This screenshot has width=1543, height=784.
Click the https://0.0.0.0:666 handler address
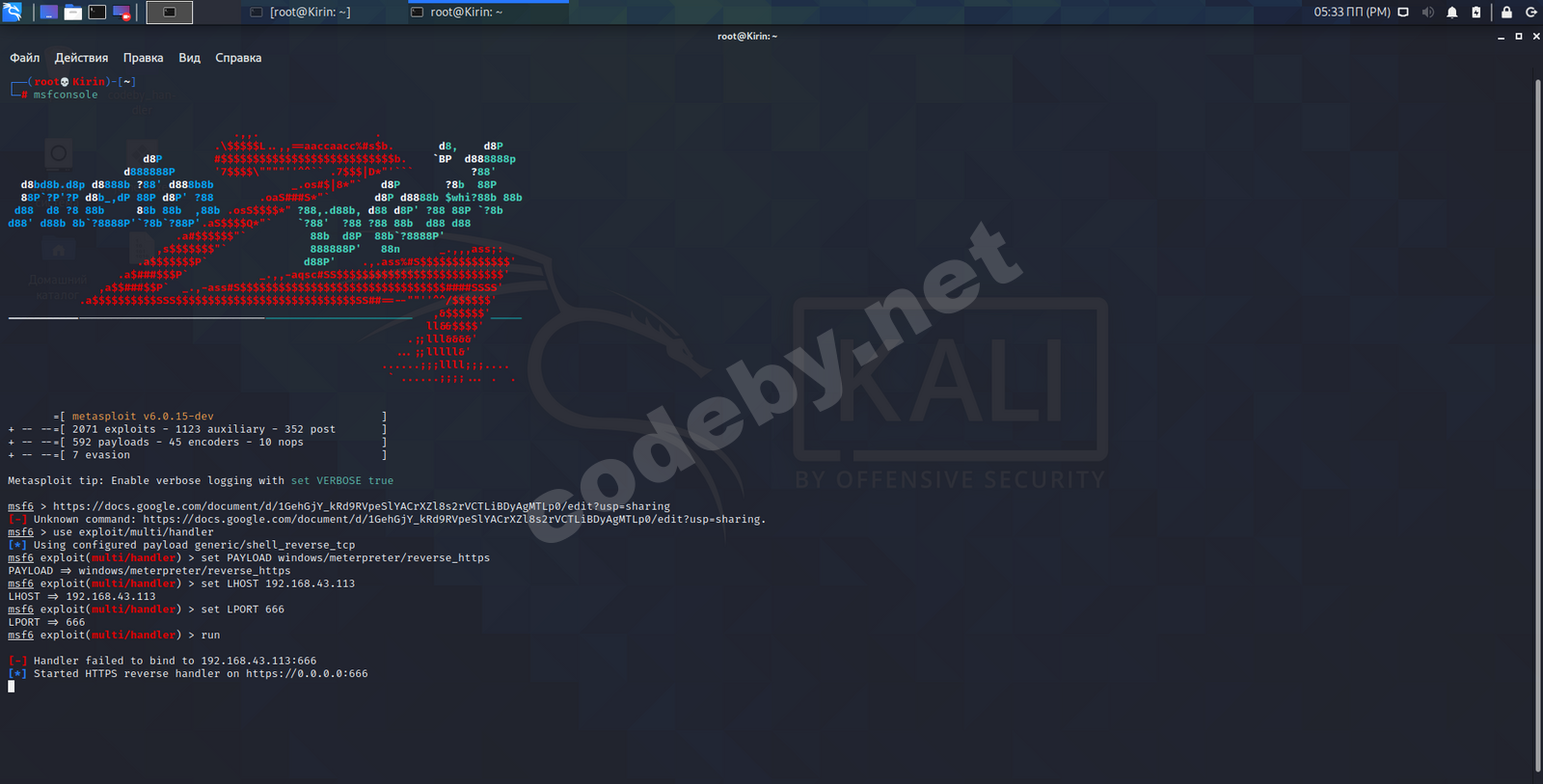coord(307,673)
